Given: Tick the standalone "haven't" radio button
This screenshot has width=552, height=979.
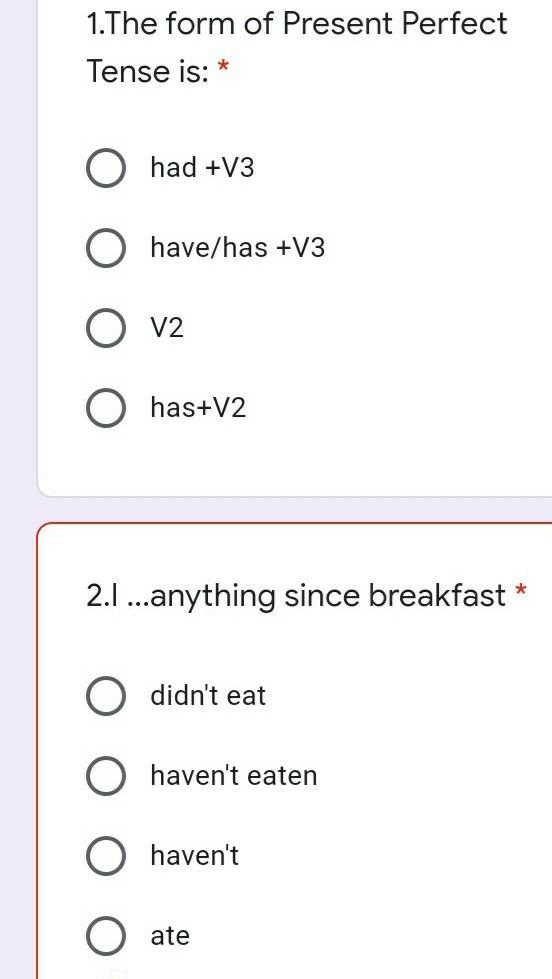Looking at the screenshot, I should [106, 855].
